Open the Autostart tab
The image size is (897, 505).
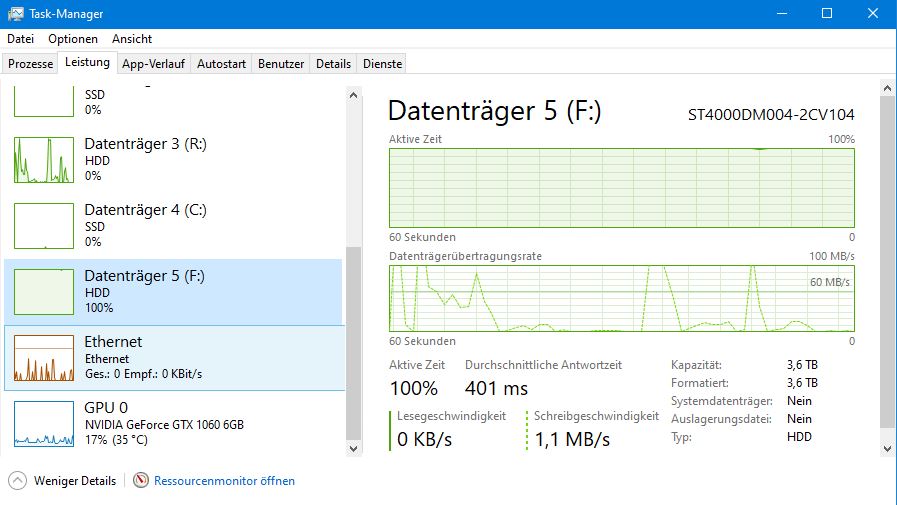221,64
